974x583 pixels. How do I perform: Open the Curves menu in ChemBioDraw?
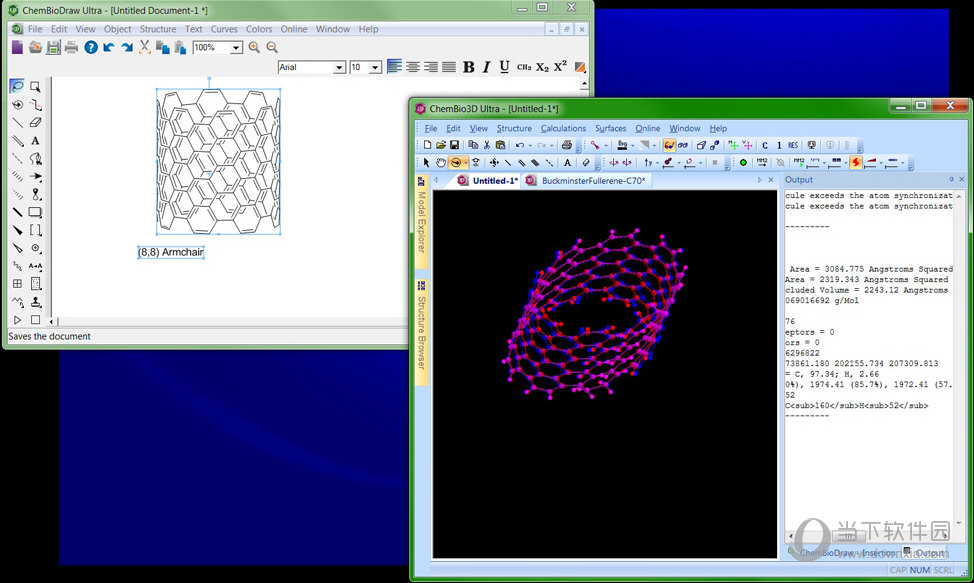click(224, 29)
